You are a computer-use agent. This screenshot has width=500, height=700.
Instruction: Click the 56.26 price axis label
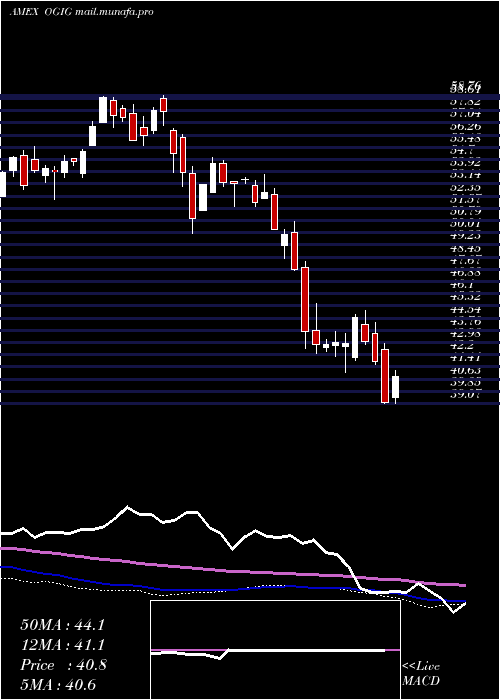[465, 127]
